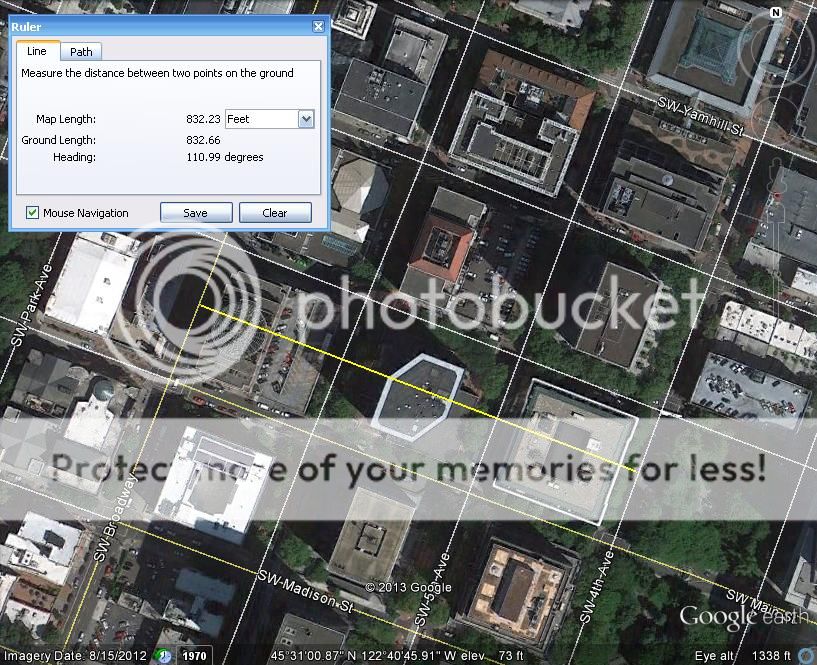Clear the ruler measurement
Image resolution: width=817 pixels, height=665 pixels.
point(275,213)
